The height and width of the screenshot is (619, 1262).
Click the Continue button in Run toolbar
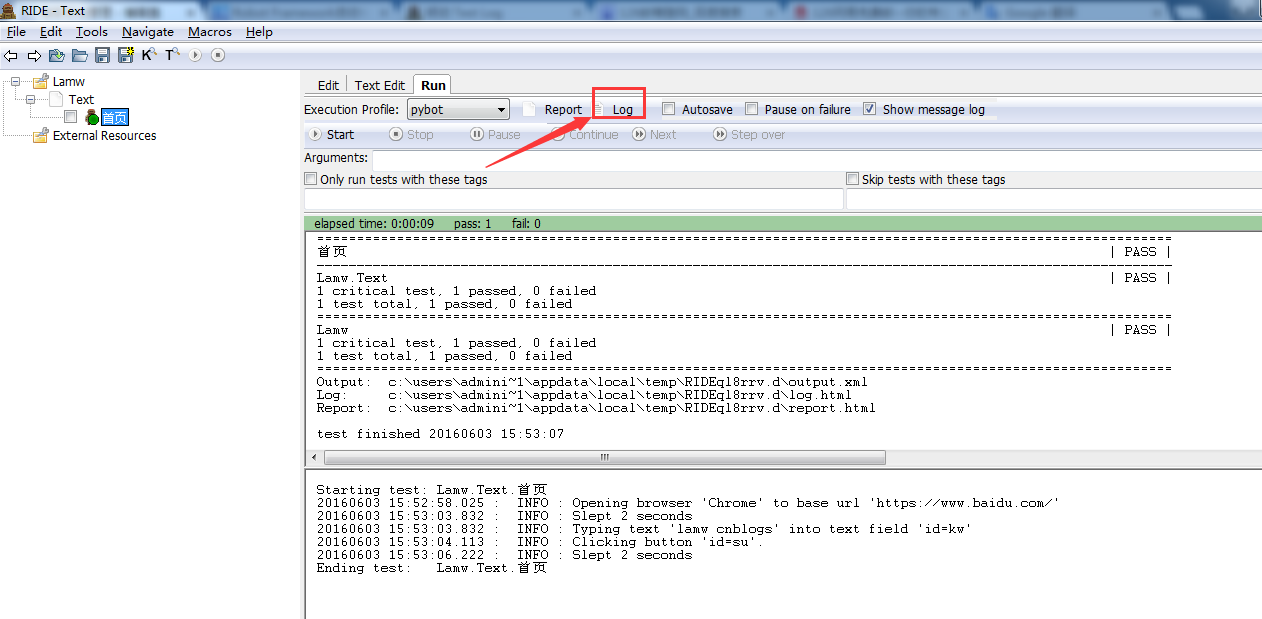[x=585, y=135]
